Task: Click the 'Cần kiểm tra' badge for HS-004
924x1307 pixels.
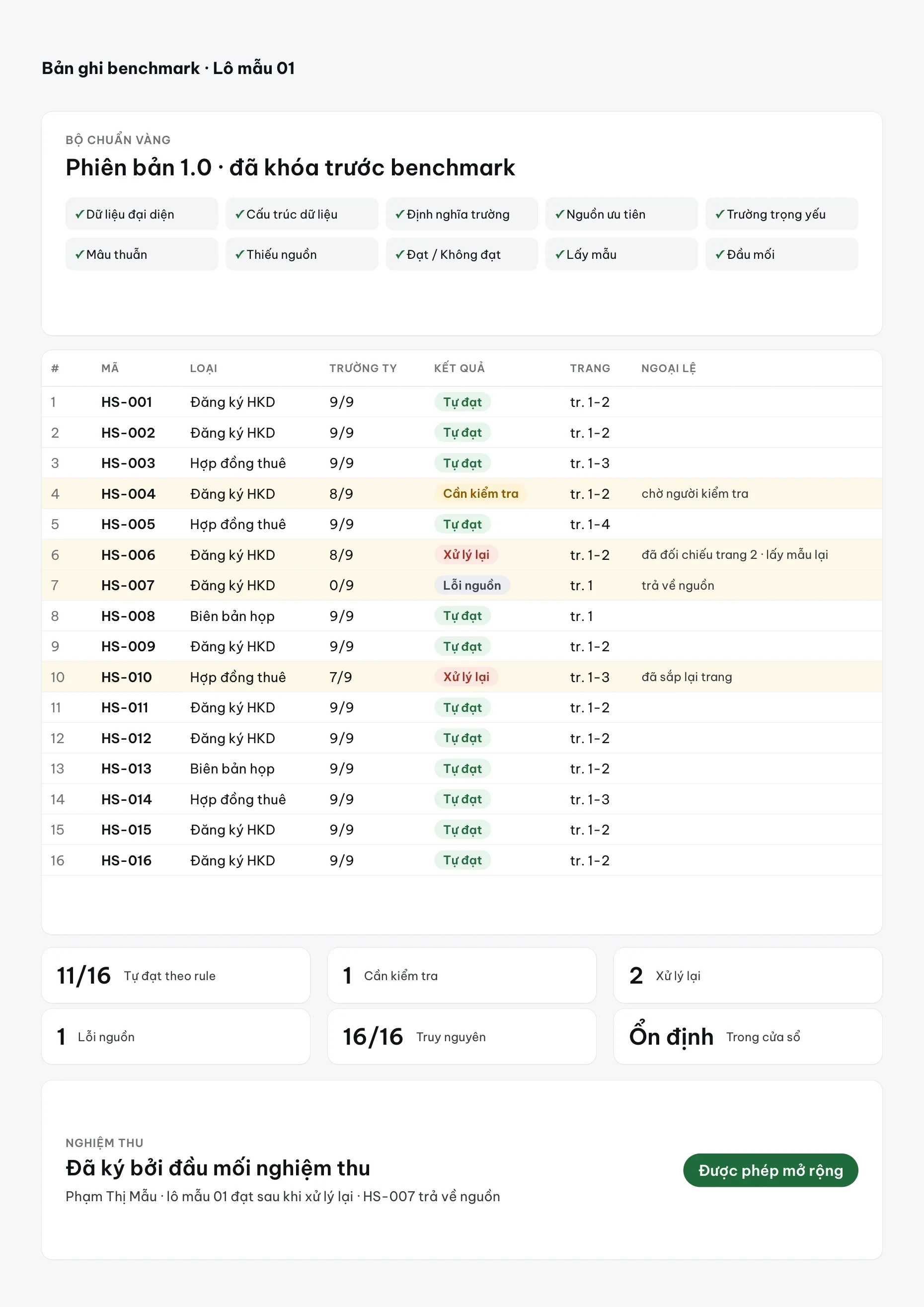Action: pos(480,494)
